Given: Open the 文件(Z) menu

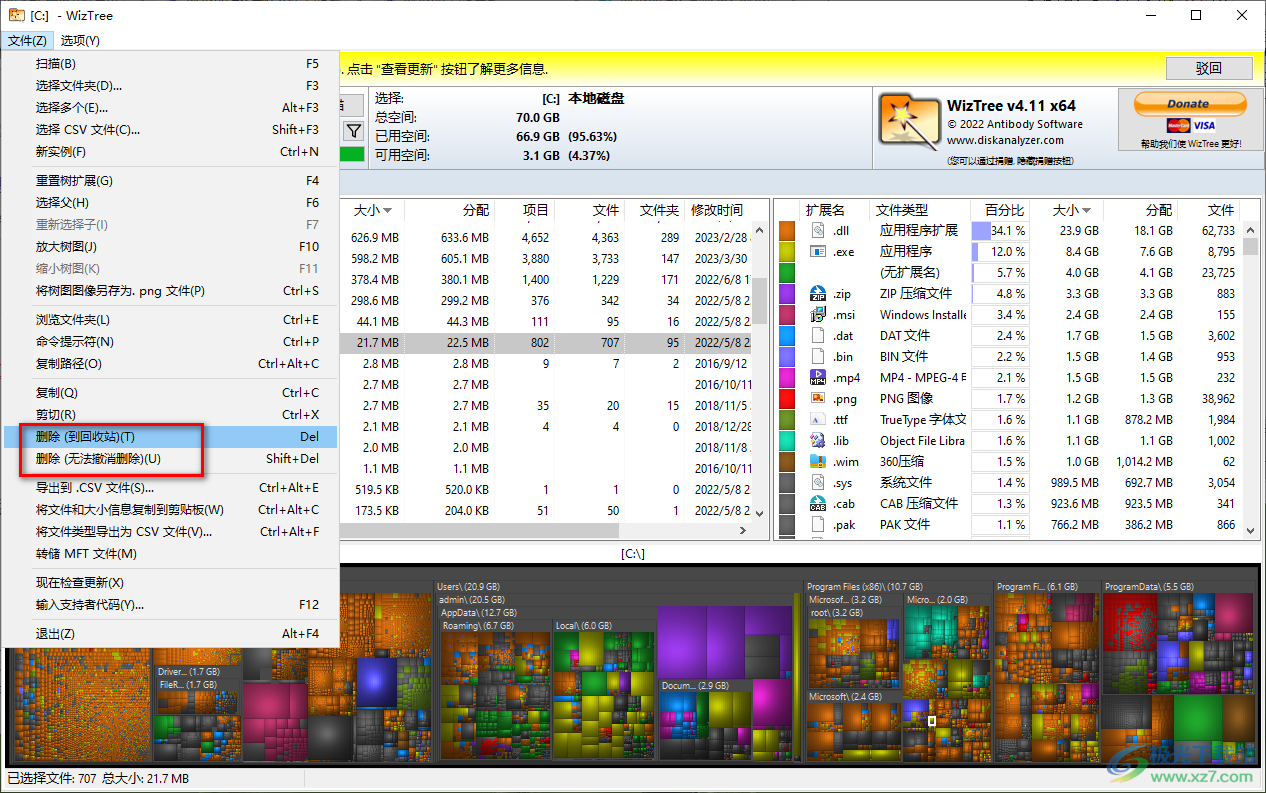Looking at the screenshot, I should point(27,40).
